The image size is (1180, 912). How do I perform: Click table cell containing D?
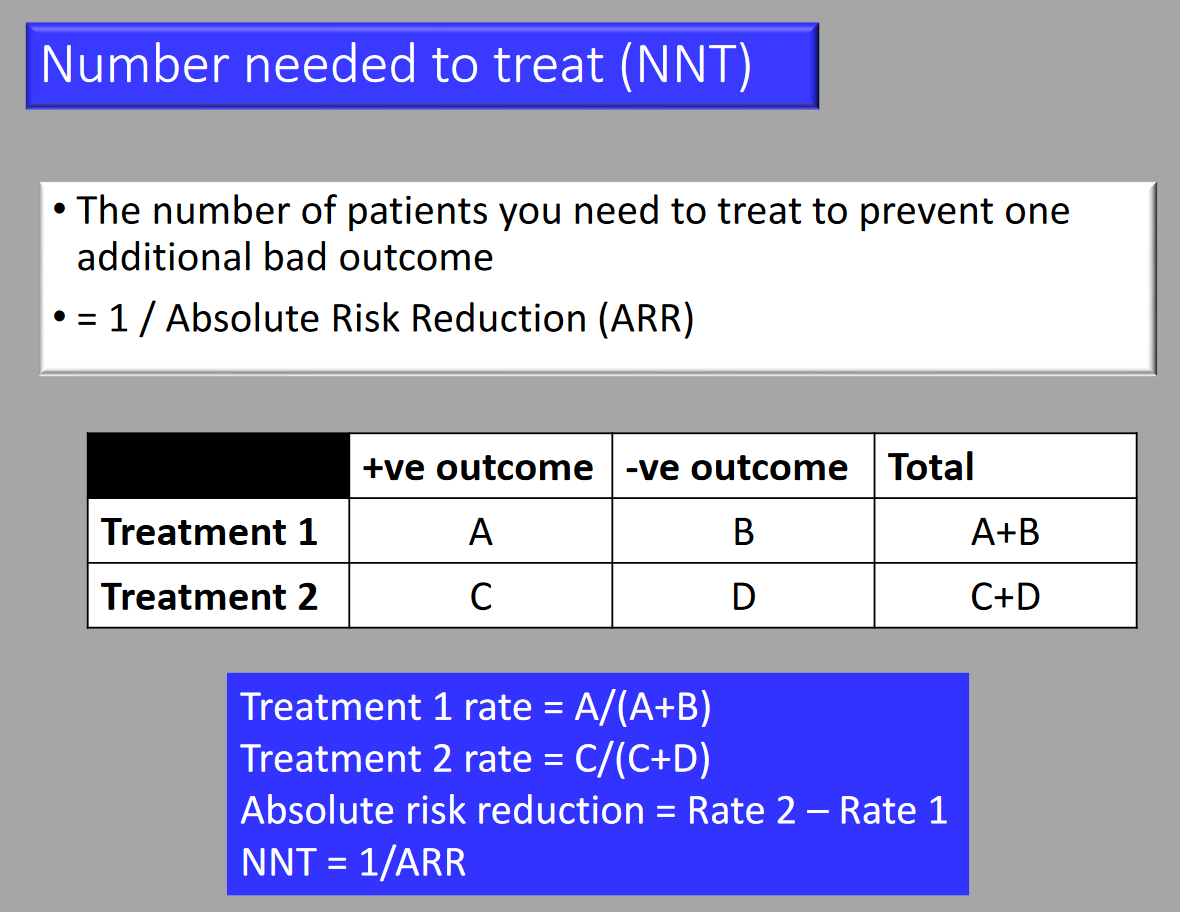(x=743, y=595)
